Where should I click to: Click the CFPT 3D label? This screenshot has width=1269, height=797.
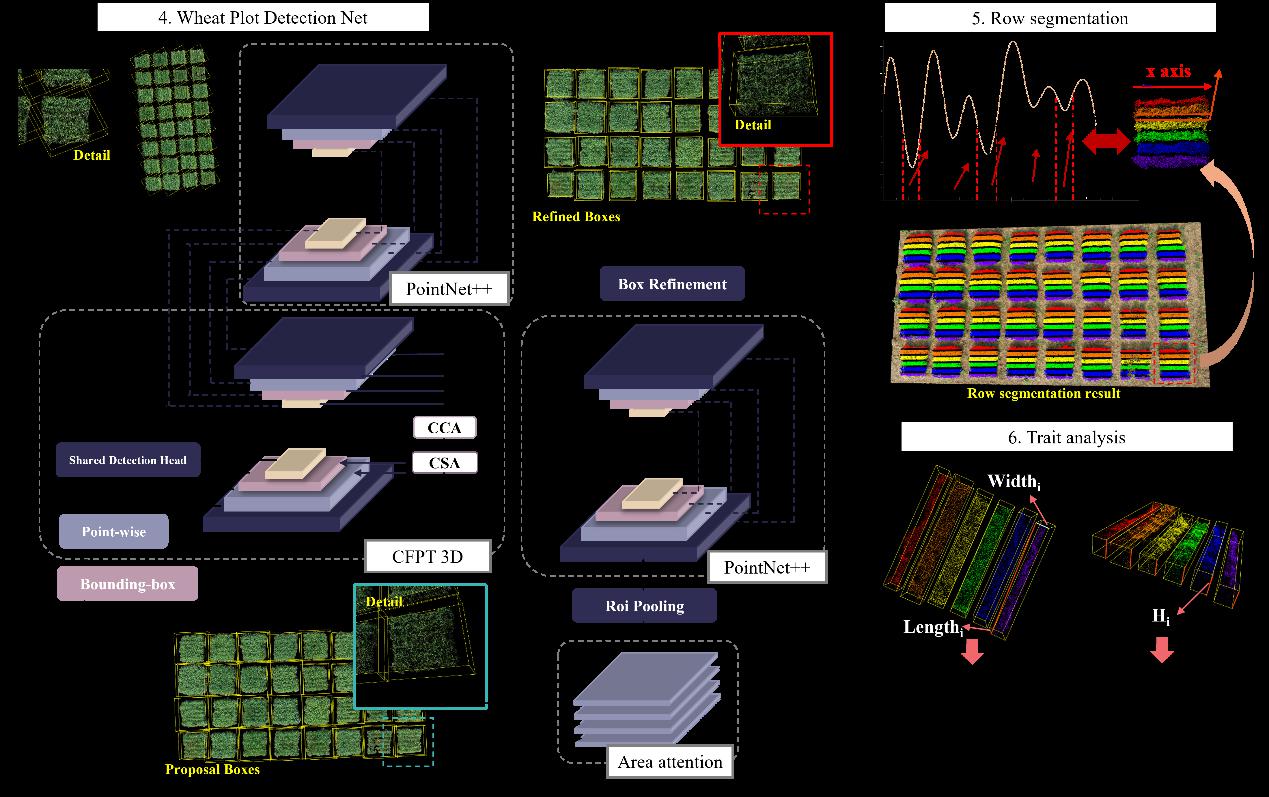428,556
